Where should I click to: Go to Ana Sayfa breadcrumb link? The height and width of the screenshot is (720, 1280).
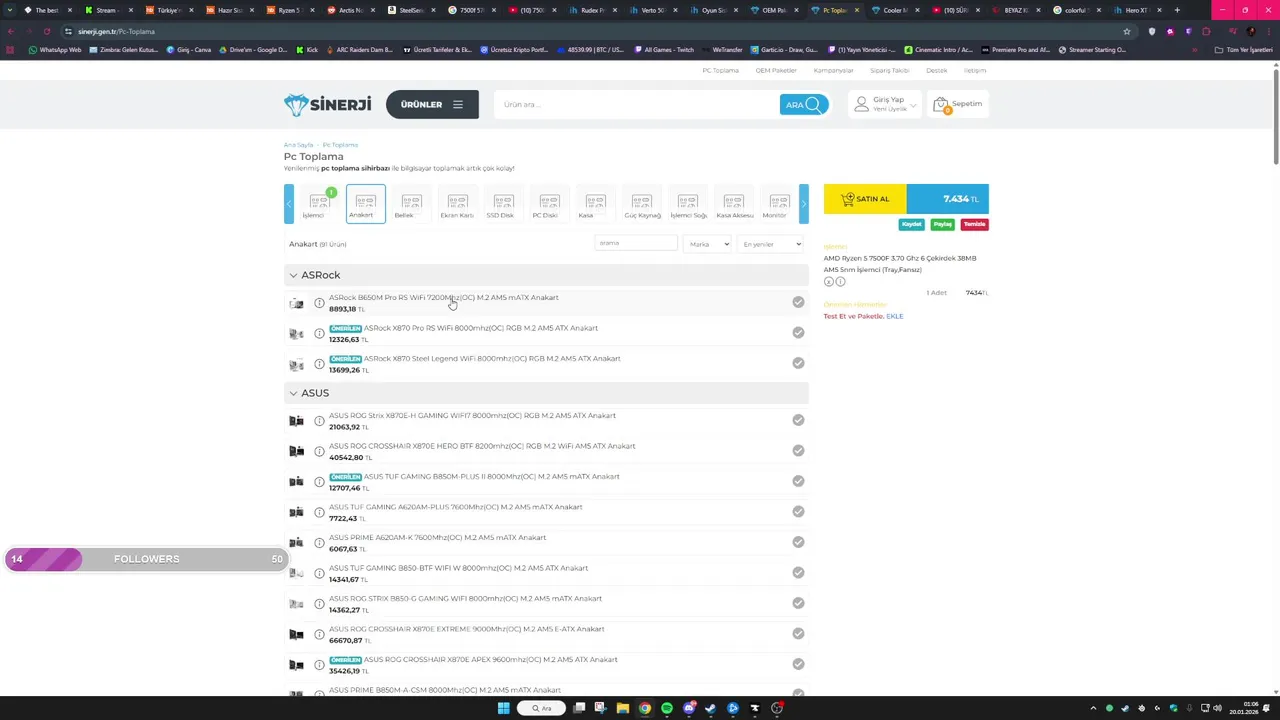(x=298, y=145)
